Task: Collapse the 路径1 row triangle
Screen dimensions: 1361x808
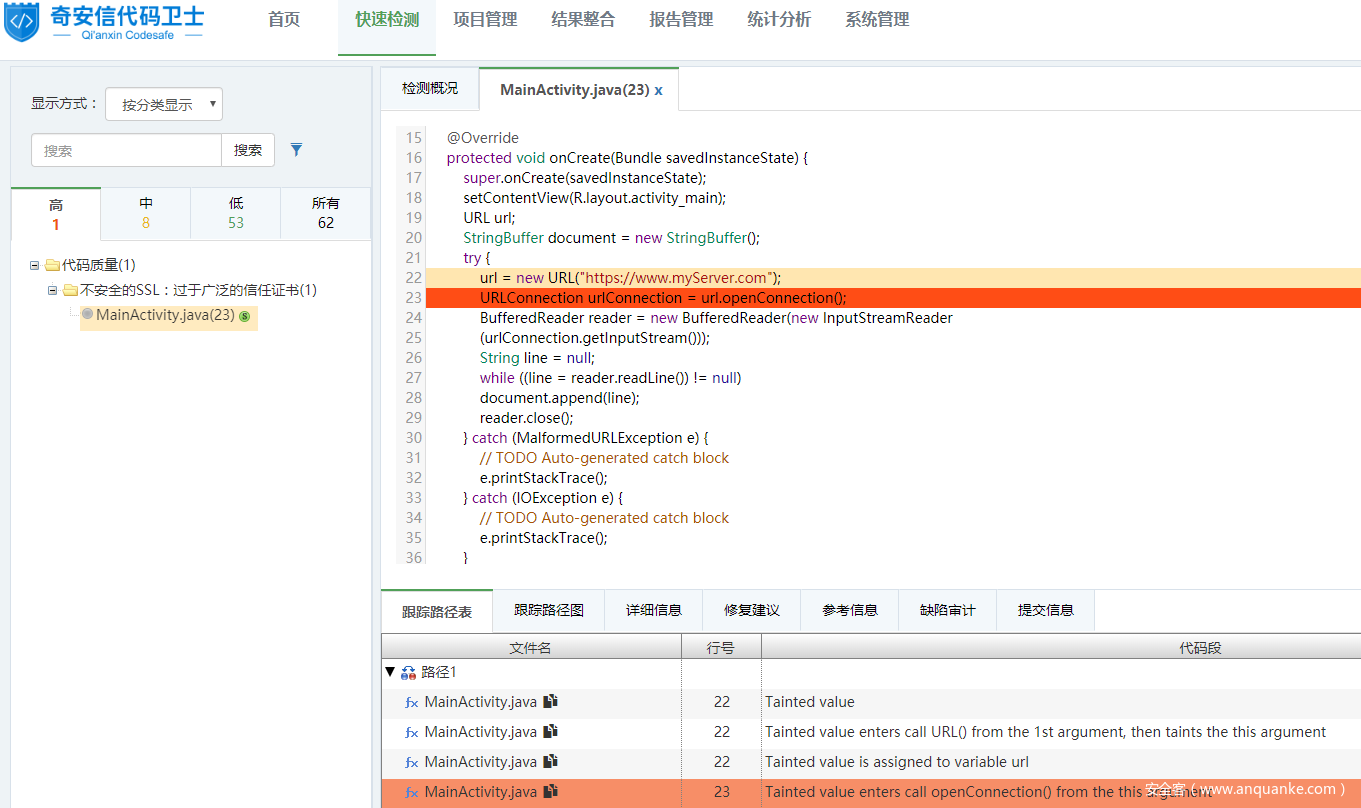Action: coord(390,673)
